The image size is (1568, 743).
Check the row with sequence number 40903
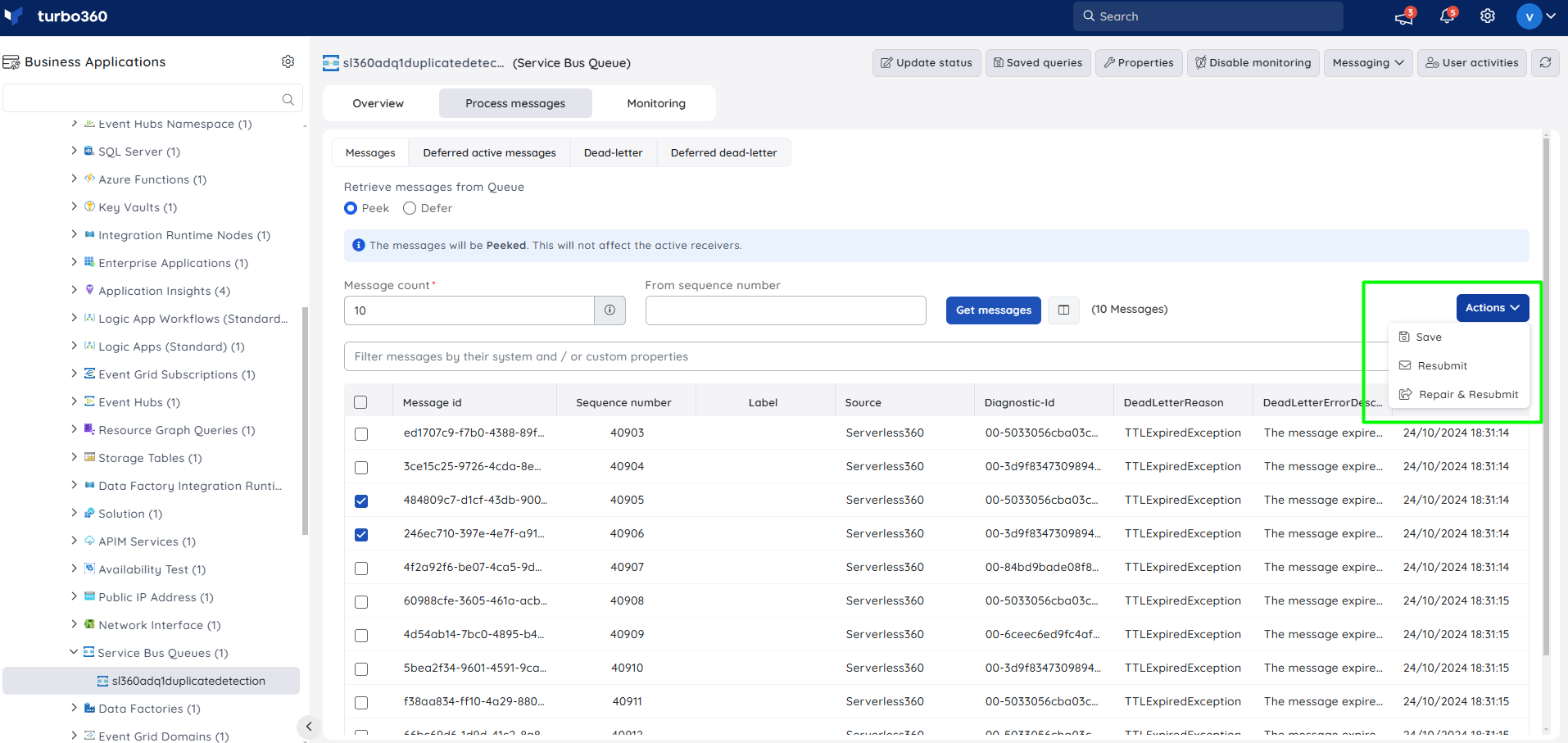[x=361, y=433]
